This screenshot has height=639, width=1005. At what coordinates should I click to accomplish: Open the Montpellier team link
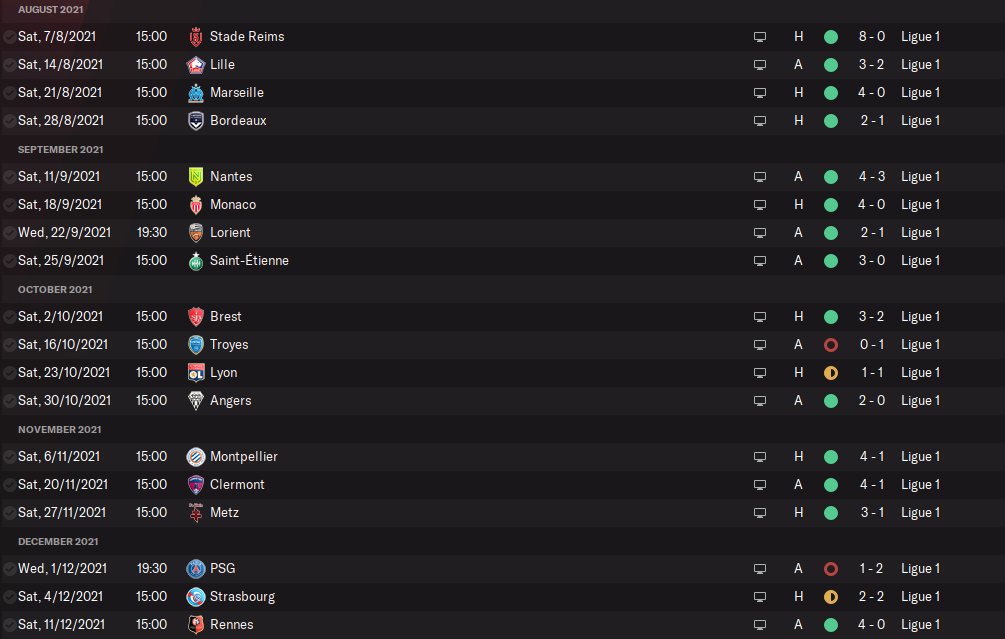[x=244, y=457]
